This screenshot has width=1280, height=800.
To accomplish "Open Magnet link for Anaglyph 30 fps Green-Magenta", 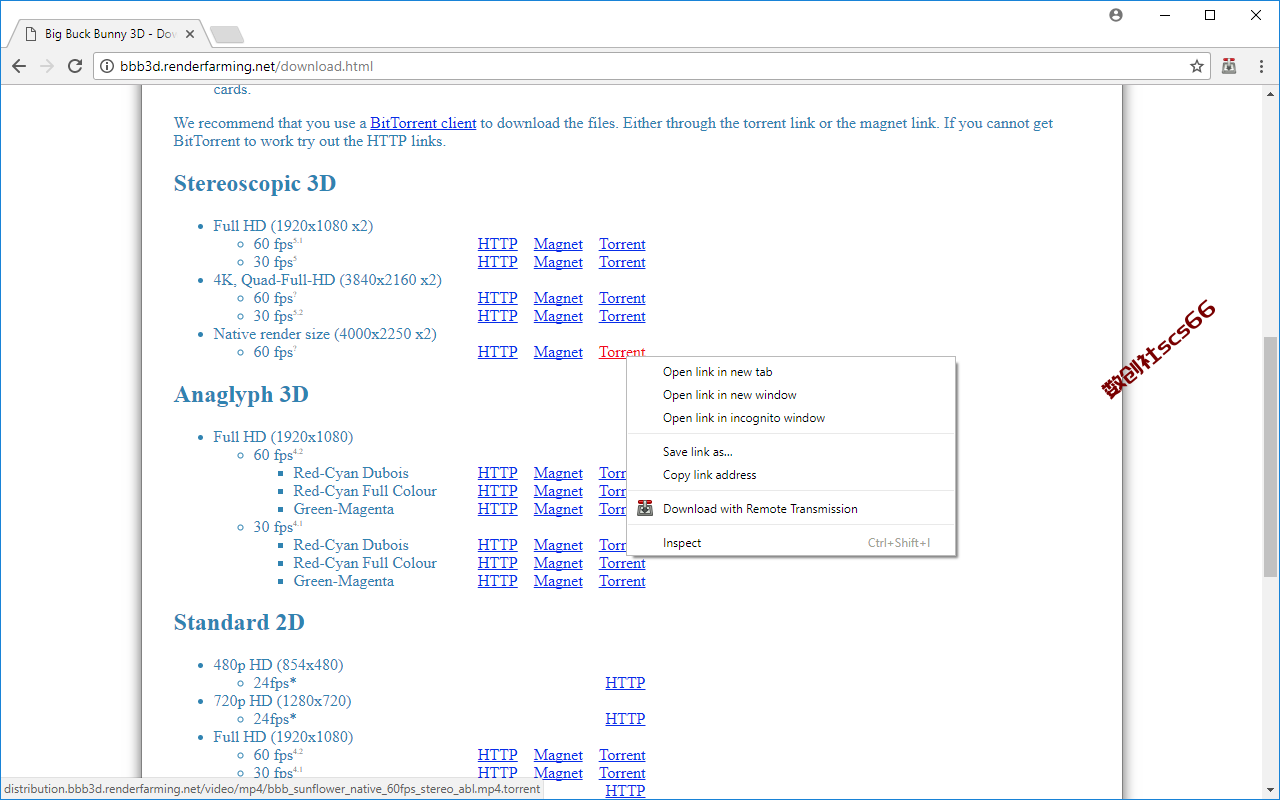I will (x=558, y=581).
